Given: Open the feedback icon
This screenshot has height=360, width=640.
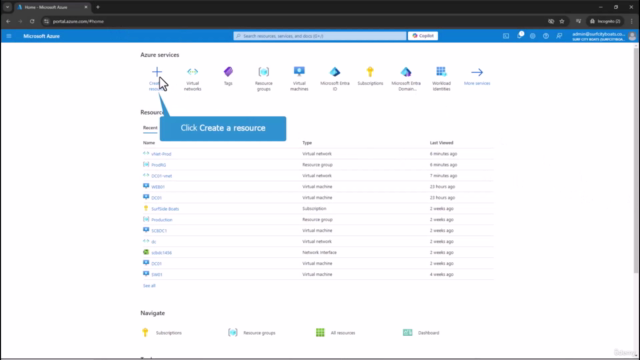Looking at the screenshot, I should (559, 36).
